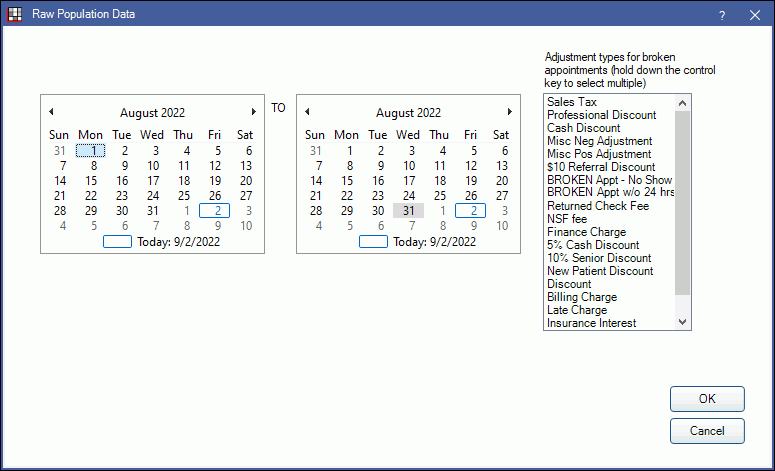Advance end calendar to next month
Image resolution: width=775 pixels, height=471 pixels.
click(509, 112)
